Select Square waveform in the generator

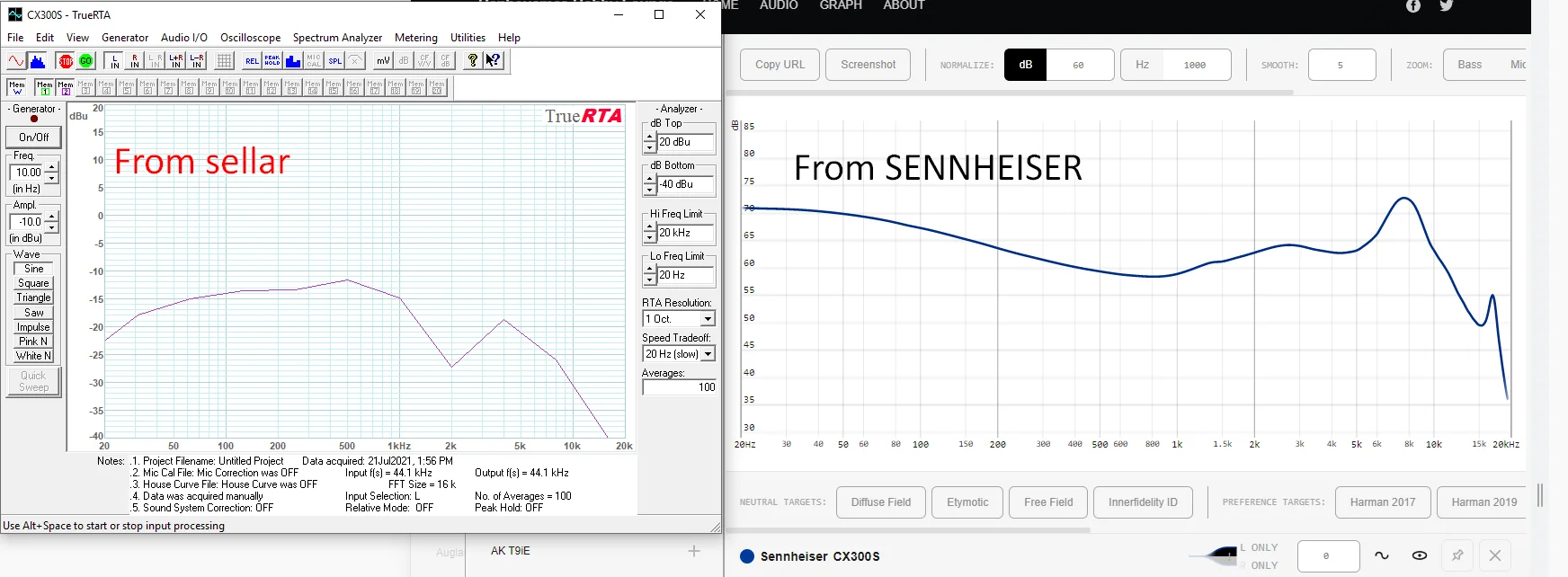point(34,283)
